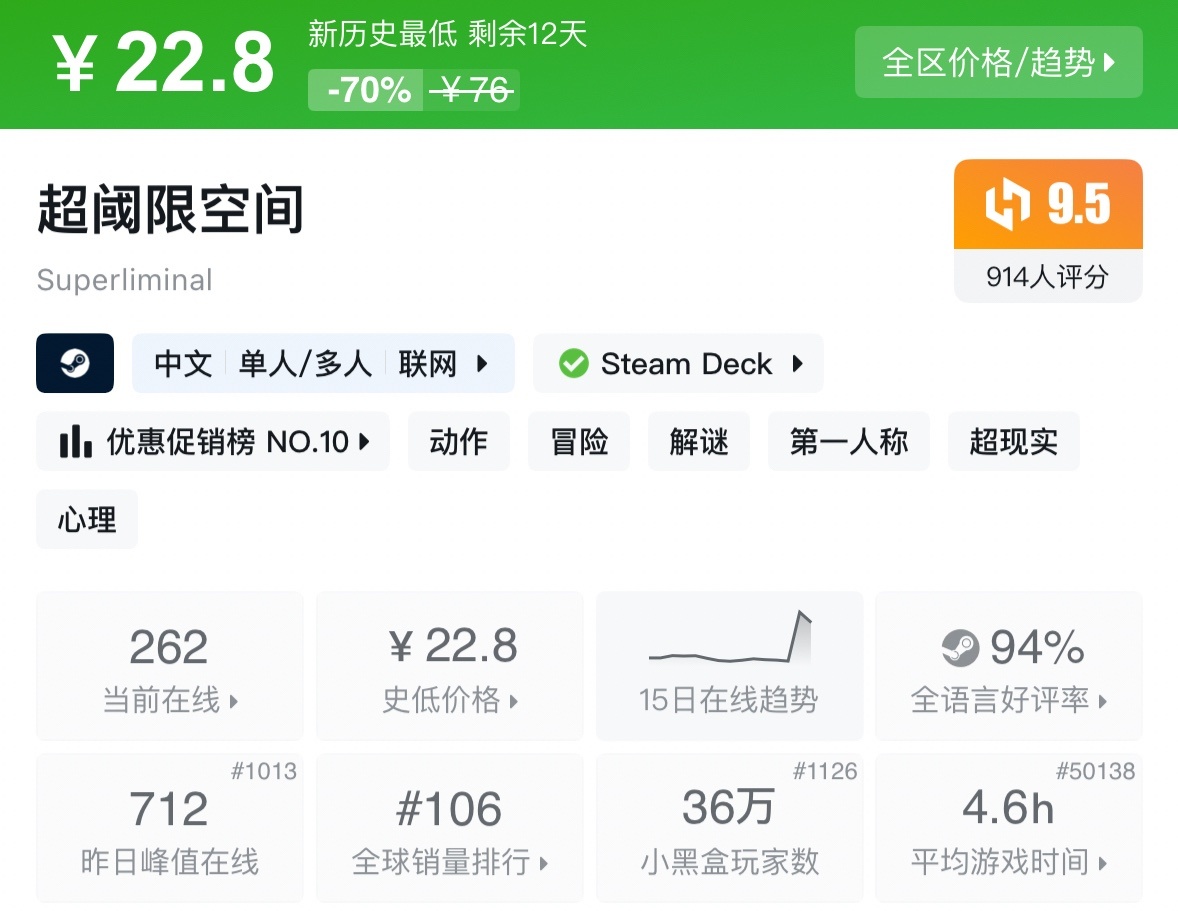1178x911 pixels.
Task: Expand the 中文 单人/多人 联网 details
Action: tap(323, 363)
